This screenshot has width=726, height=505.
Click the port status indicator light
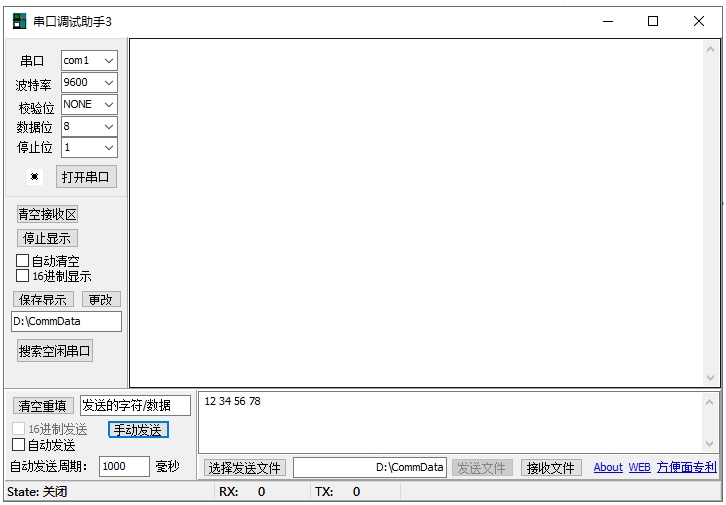[x=35, y=177]
